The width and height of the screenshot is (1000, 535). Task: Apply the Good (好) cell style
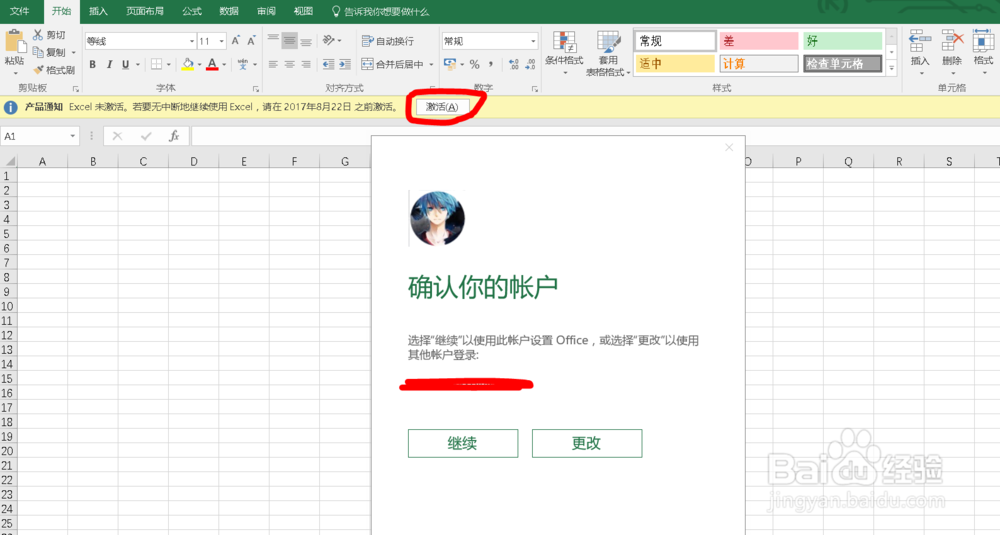[842, 41]
